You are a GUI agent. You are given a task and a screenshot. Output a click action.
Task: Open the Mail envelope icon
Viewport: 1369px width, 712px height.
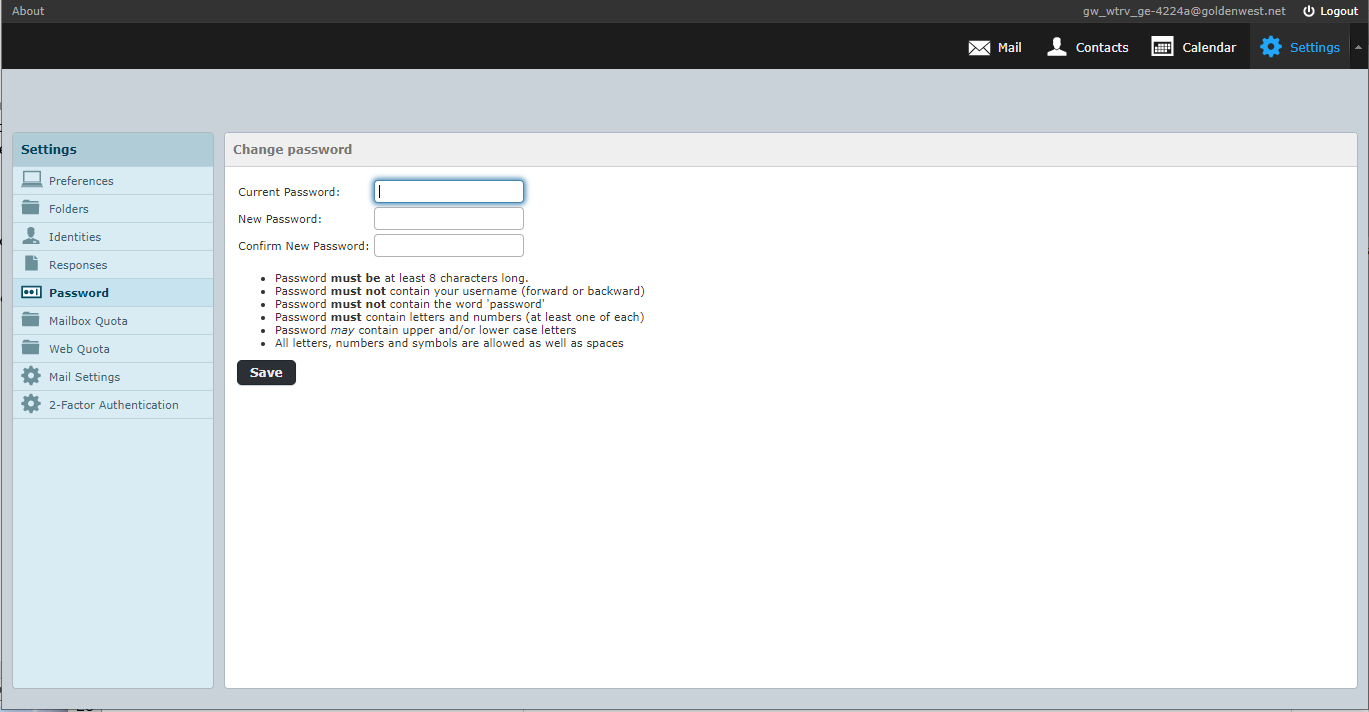[978, 46]
